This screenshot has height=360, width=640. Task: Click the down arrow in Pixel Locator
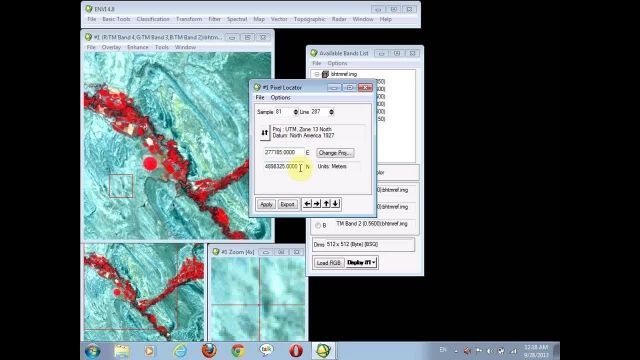(336, 204)
